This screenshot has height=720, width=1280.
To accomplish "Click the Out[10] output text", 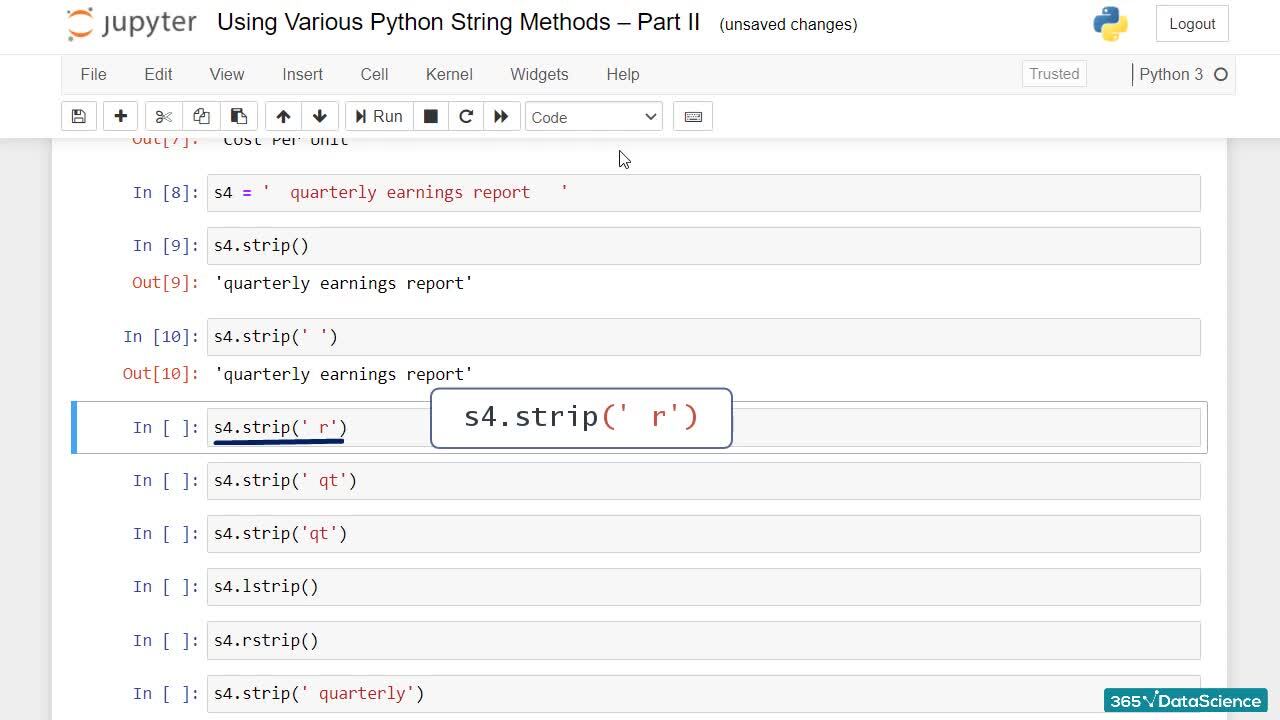I will [x=344, y=374].
